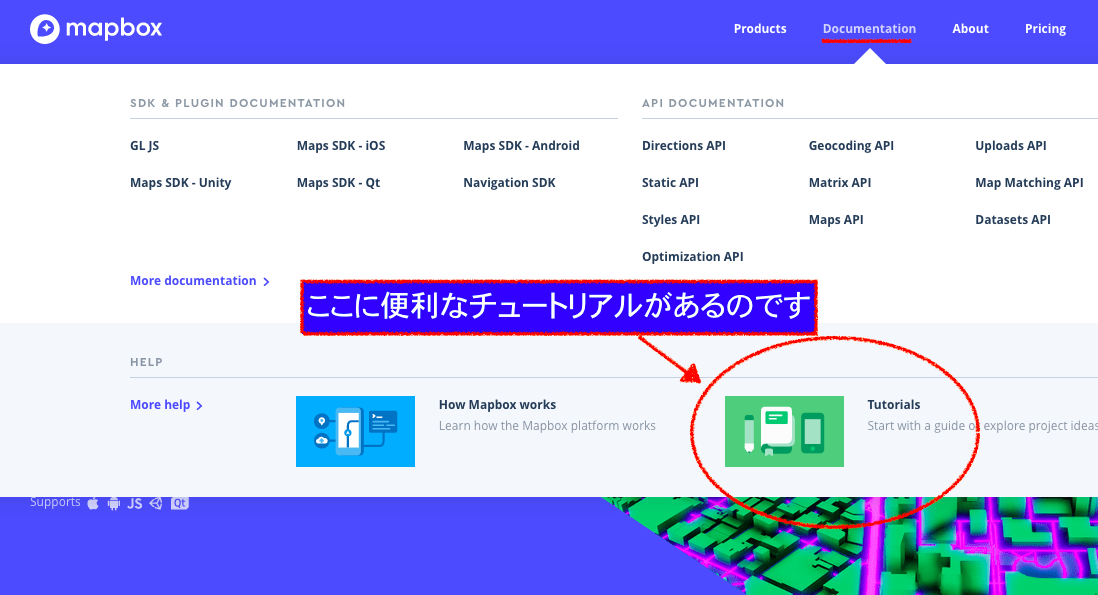Click the Apple support icon in footer

click(92, 503)
